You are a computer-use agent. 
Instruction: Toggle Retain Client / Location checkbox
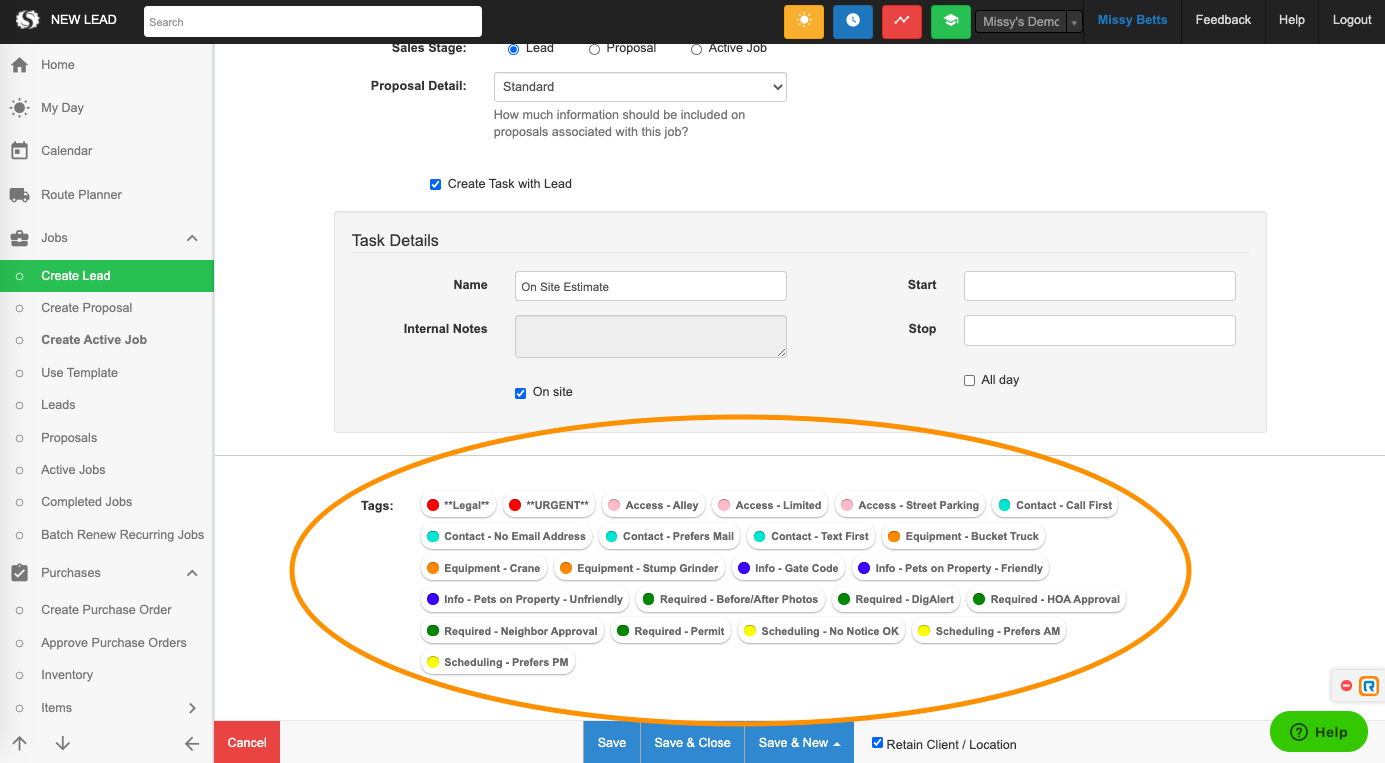[x=877, y=743]
